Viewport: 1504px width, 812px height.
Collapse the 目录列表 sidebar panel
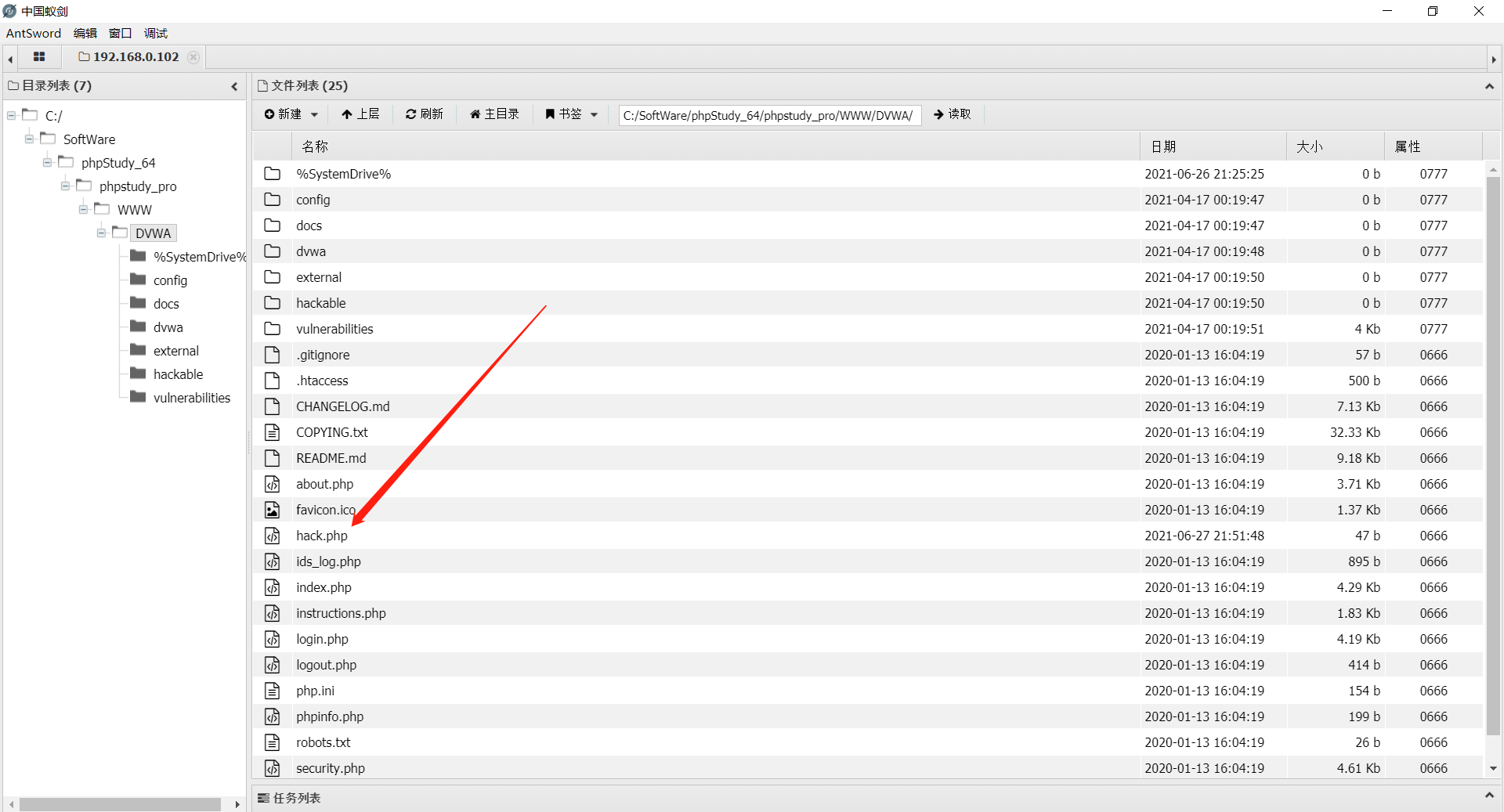(233, 86)
